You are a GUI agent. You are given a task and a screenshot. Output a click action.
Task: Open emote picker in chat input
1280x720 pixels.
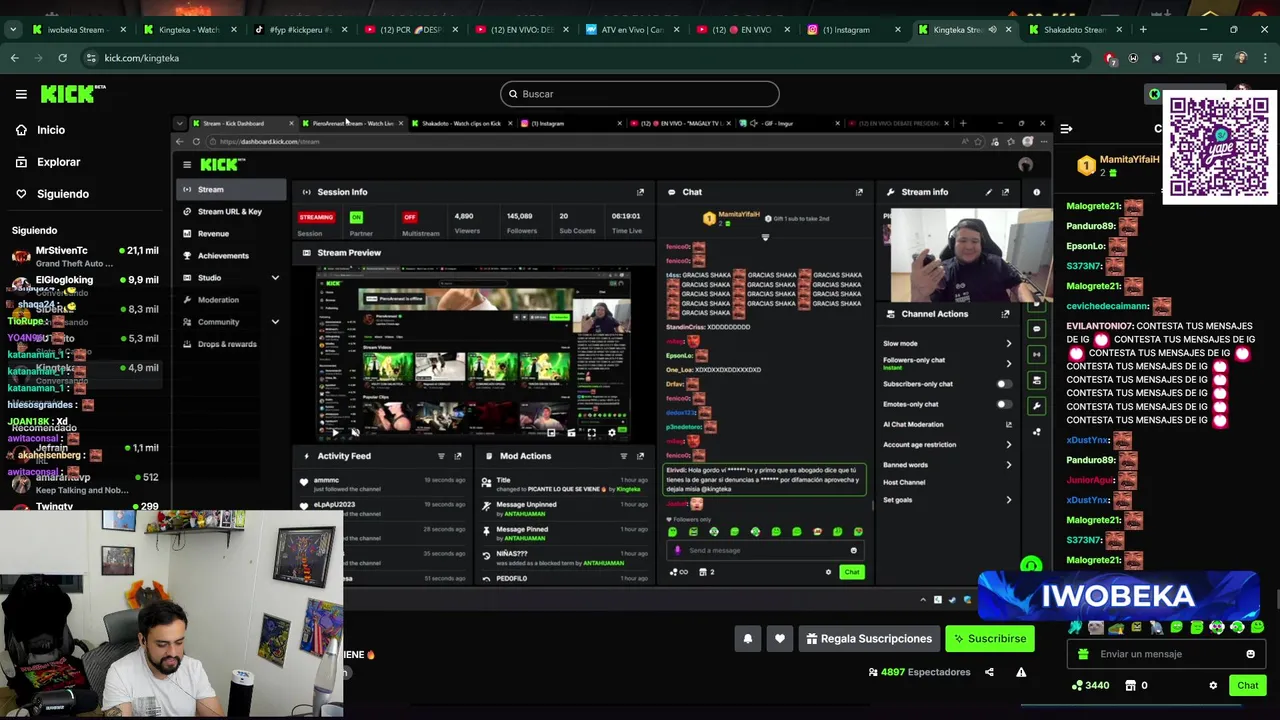[1250, 654]
